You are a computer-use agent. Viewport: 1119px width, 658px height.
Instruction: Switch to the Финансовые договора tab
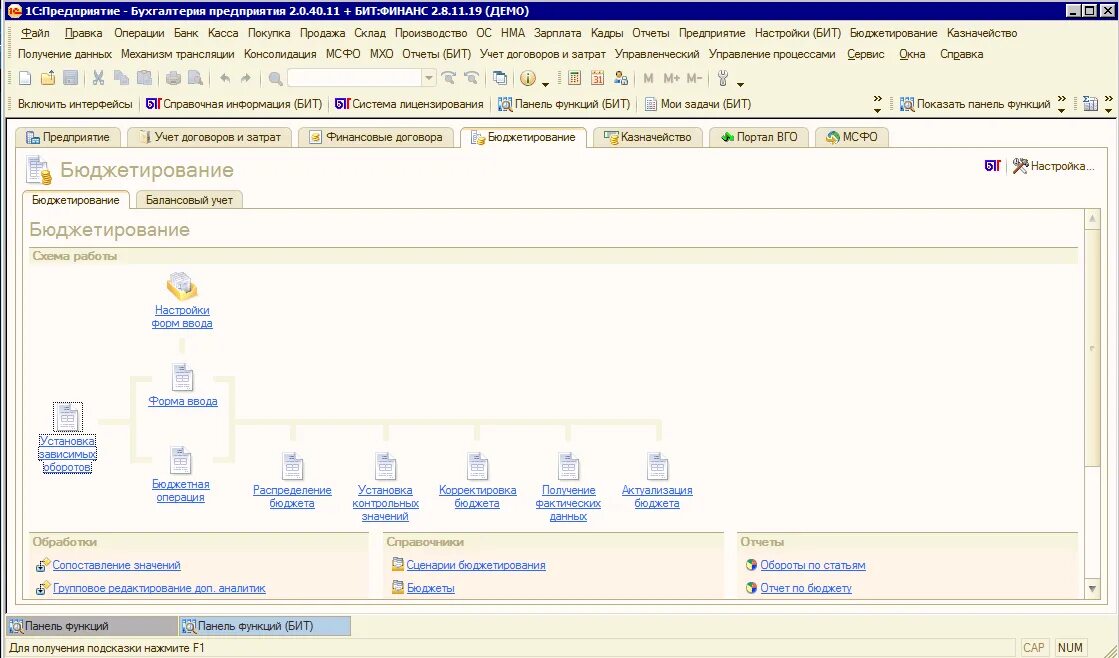[375, 137]
